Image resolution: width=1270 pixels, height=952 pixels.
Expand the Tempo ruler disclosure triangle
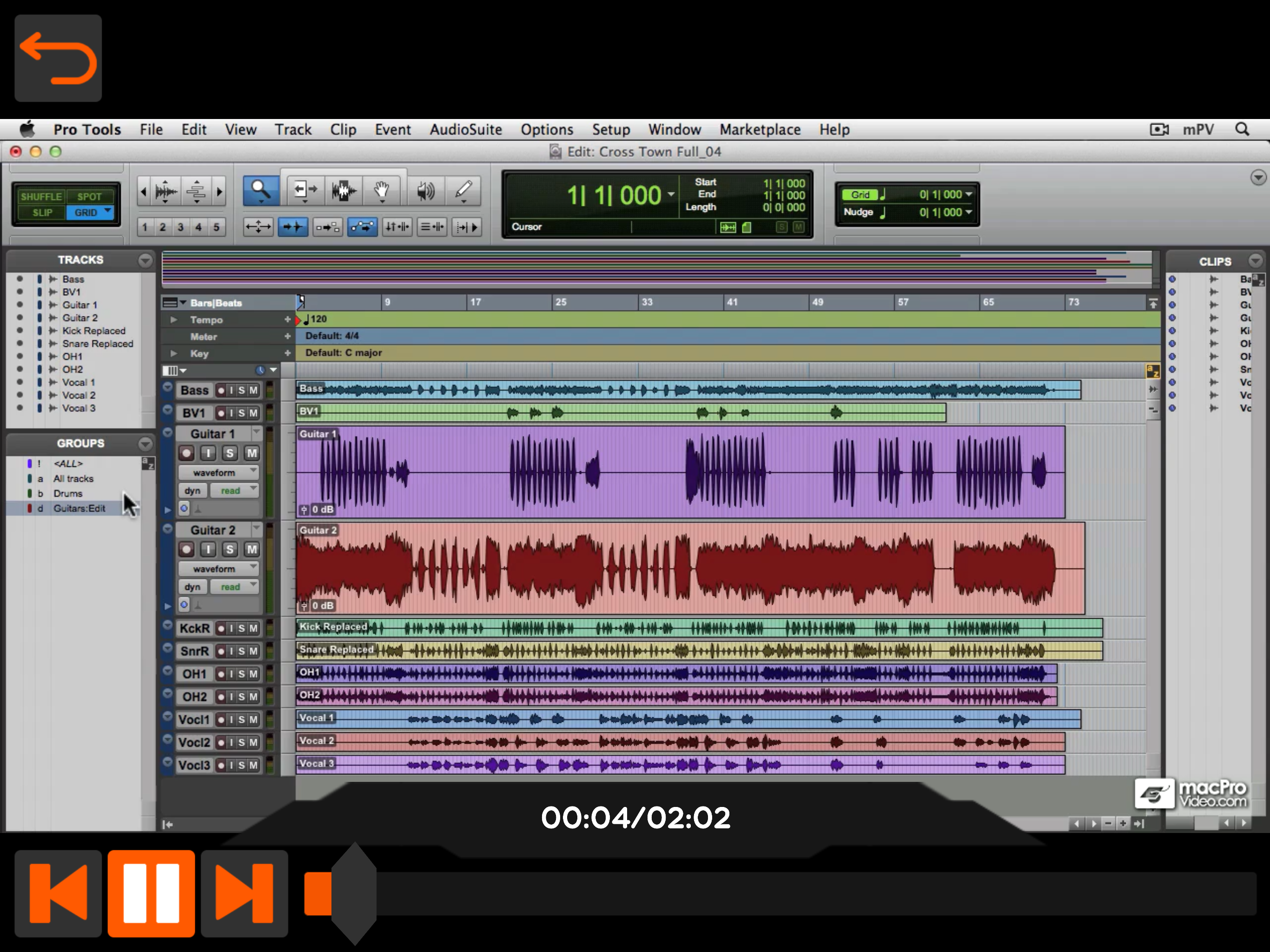tap(173, 320)
